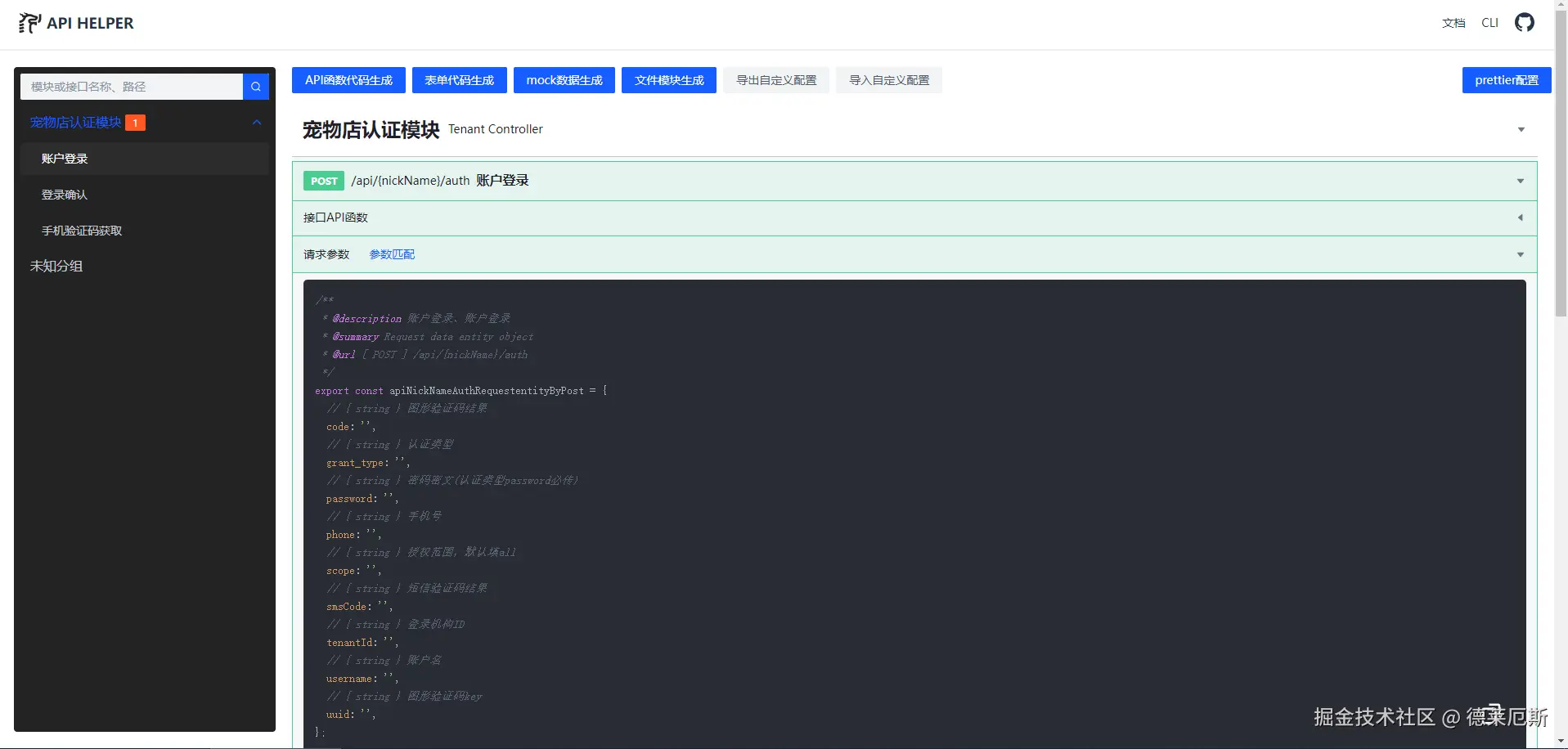
Task: Click the password code line
Action: click(x=362, y=499)
